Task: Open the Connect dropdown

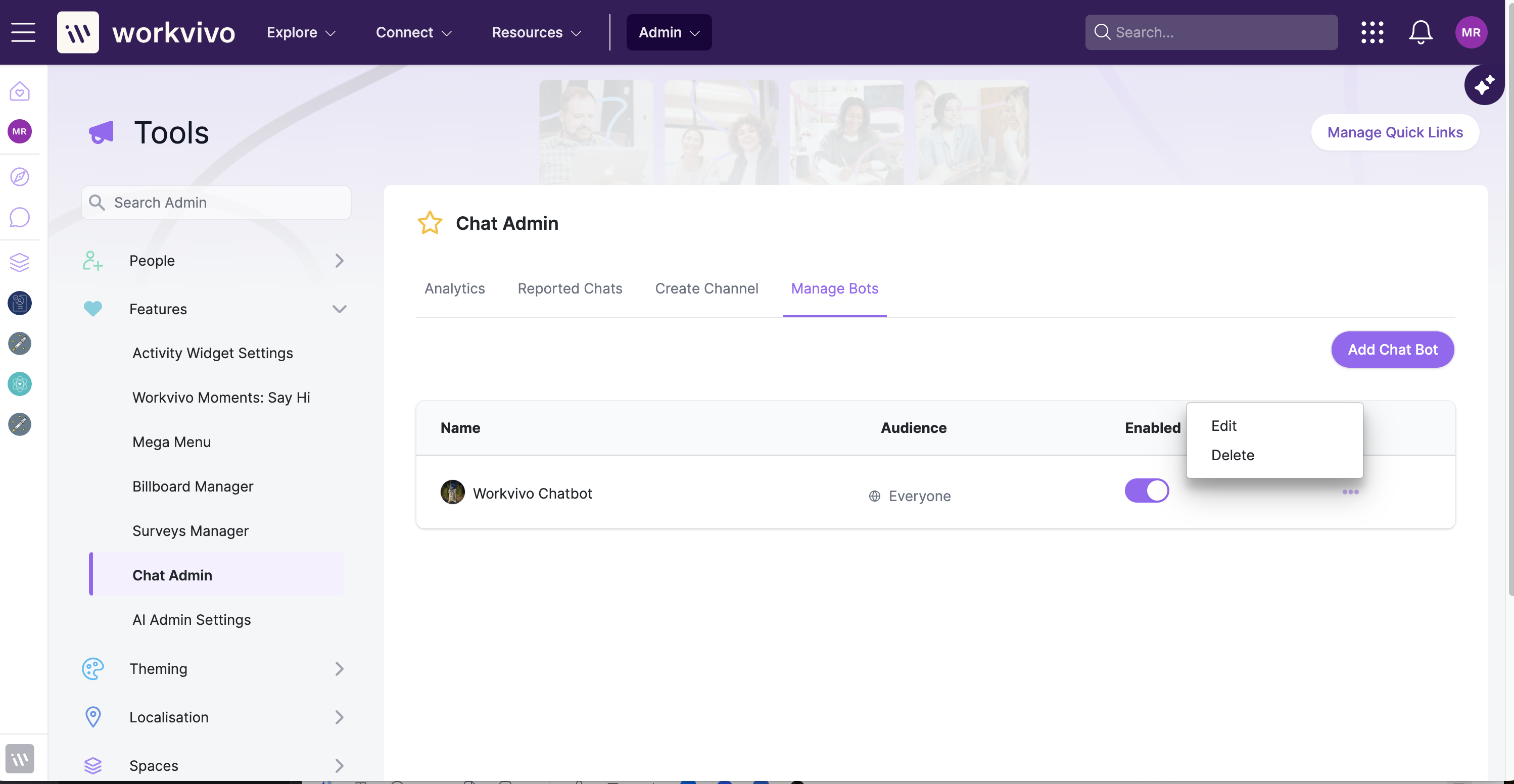Action: (414, 32)
